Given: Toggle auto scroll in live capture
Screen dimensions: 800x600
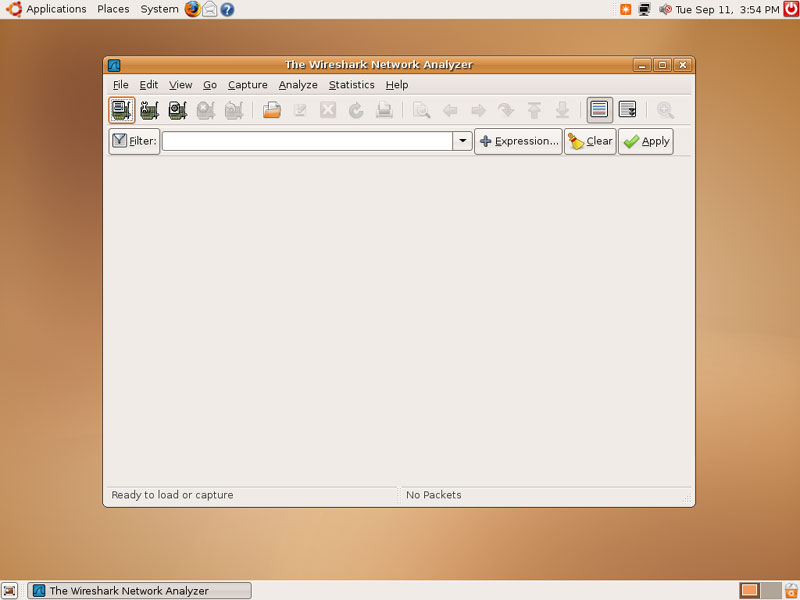Looking at the screenshot, I should coord(628,110).
